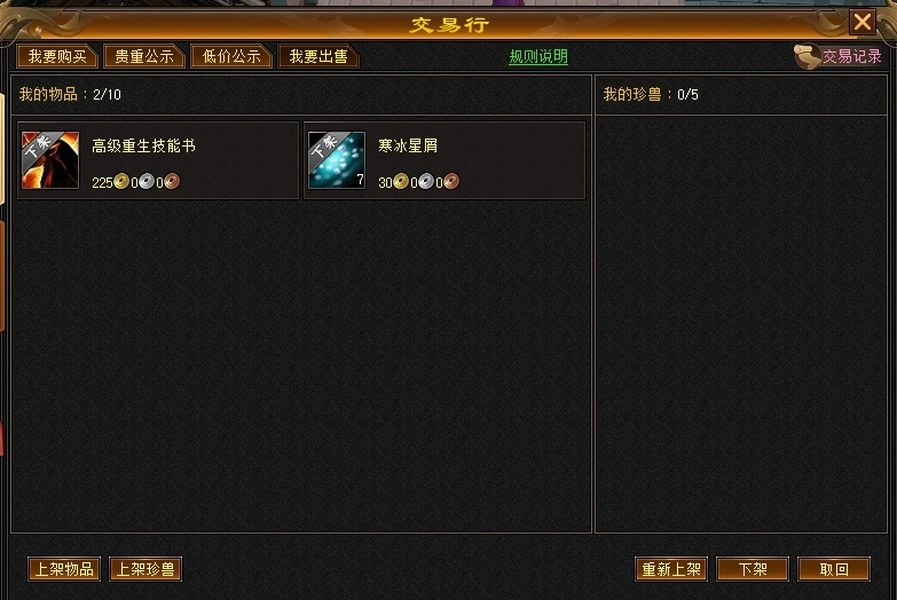This screenshot has height=600, width=897.
Task: Click the 下架 button
Action: tap(752, 569)
